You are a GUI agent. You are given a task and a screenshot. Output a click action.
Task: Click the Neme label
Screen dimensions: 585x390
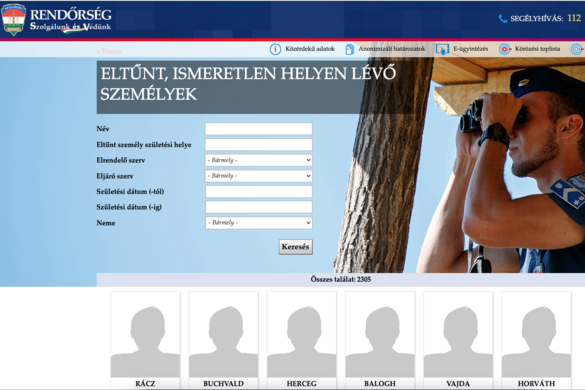pos(106,223)
